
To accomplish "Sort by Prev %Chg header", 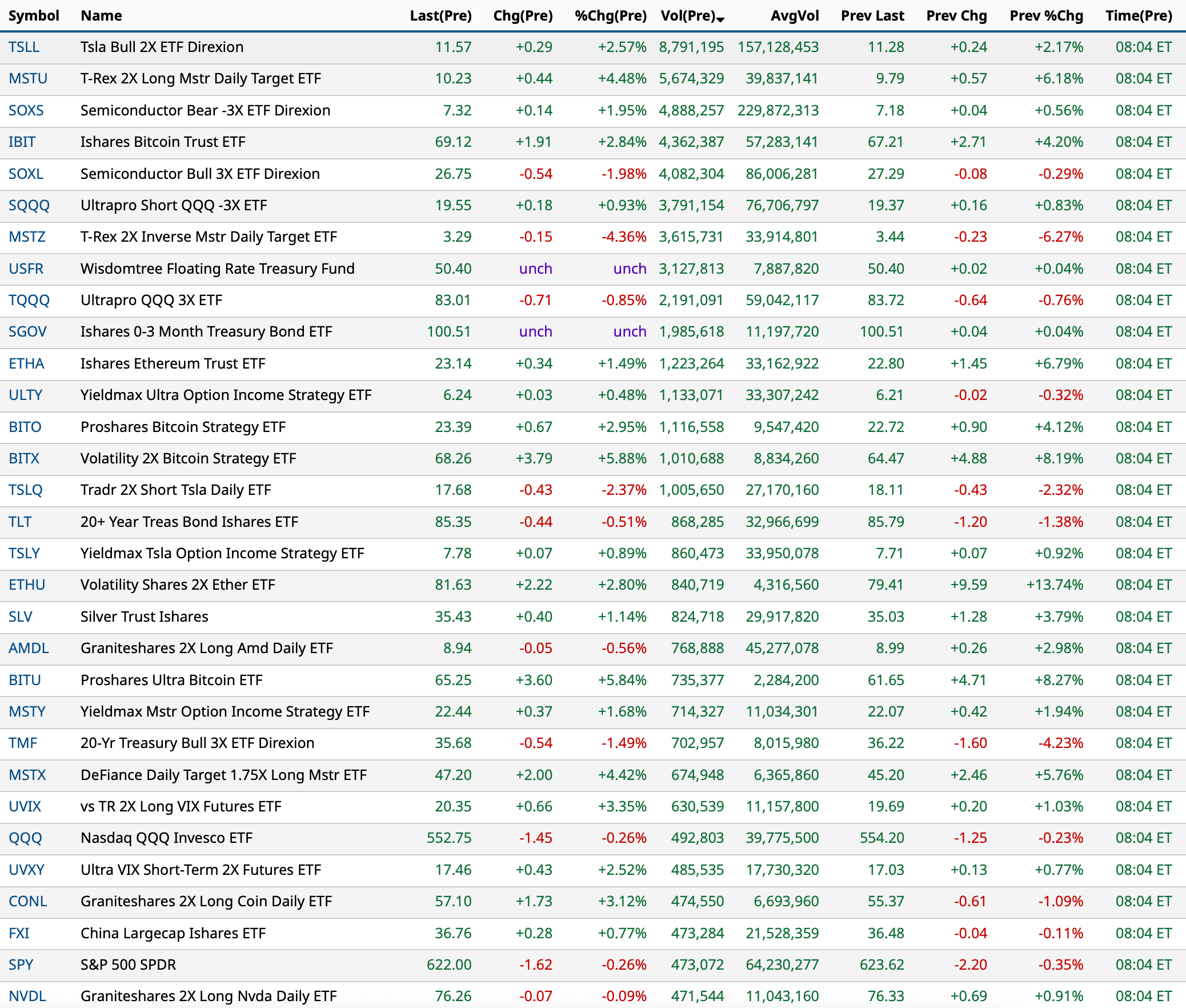I will coord(1046,15).
